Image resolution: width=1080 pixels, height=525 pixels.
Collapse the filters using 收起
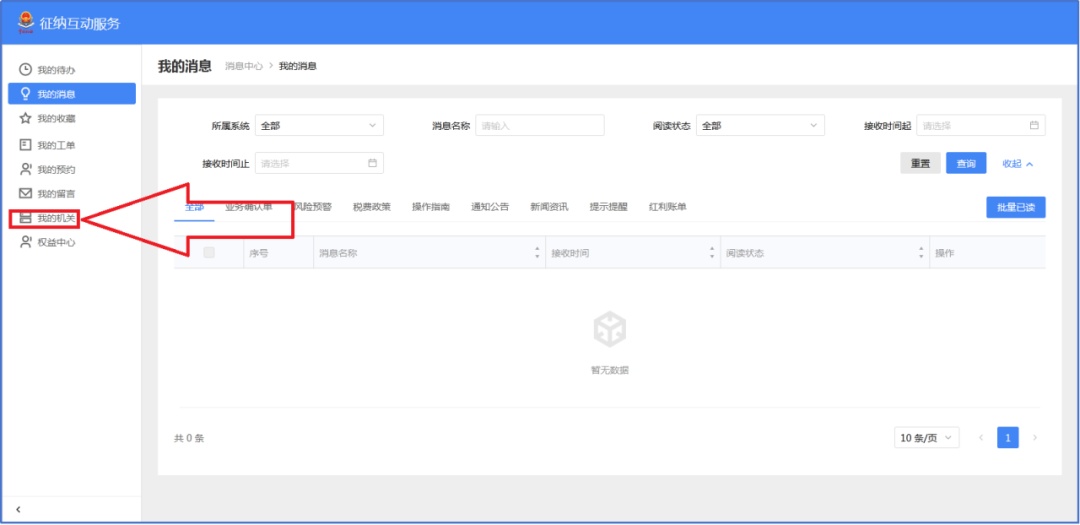1017,164
